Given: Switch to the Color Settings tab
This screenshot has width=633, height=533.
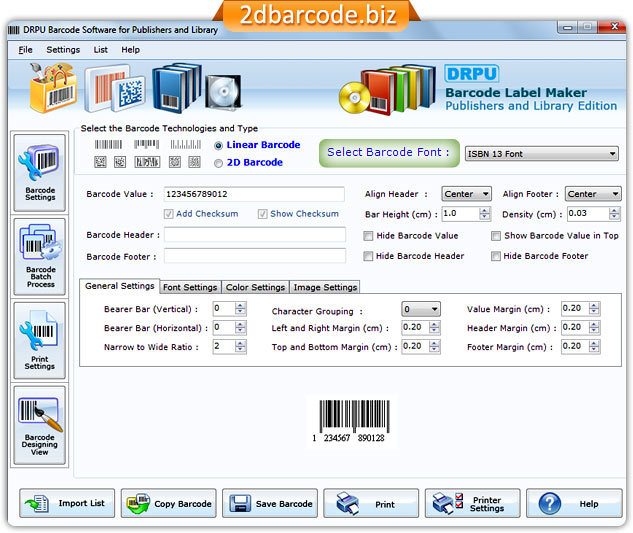Looking at the screenshot, I should (255, 287).
